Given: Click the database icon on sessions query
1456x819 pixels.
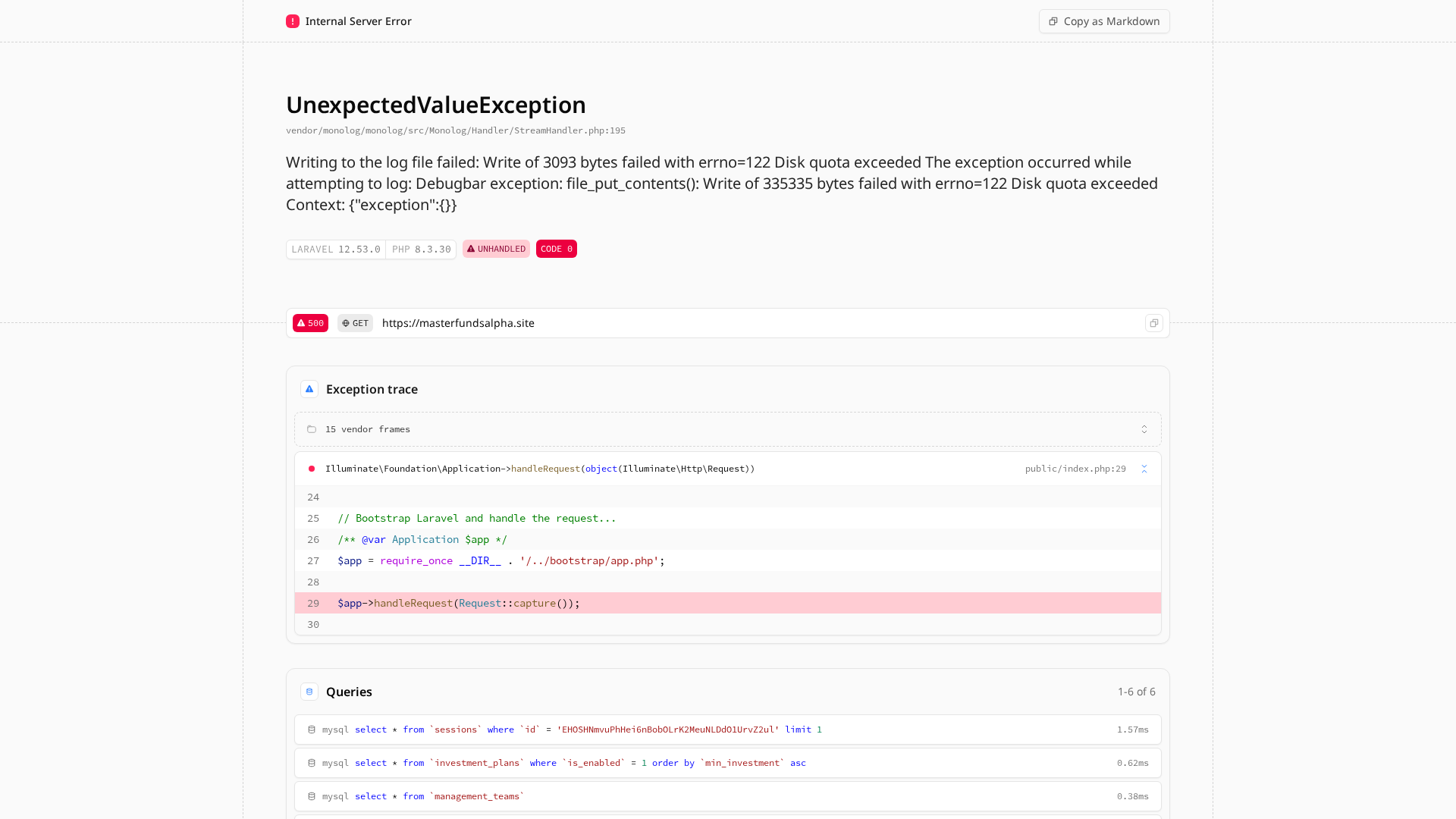Looking at the screenshot, I should tap(312, 730).
